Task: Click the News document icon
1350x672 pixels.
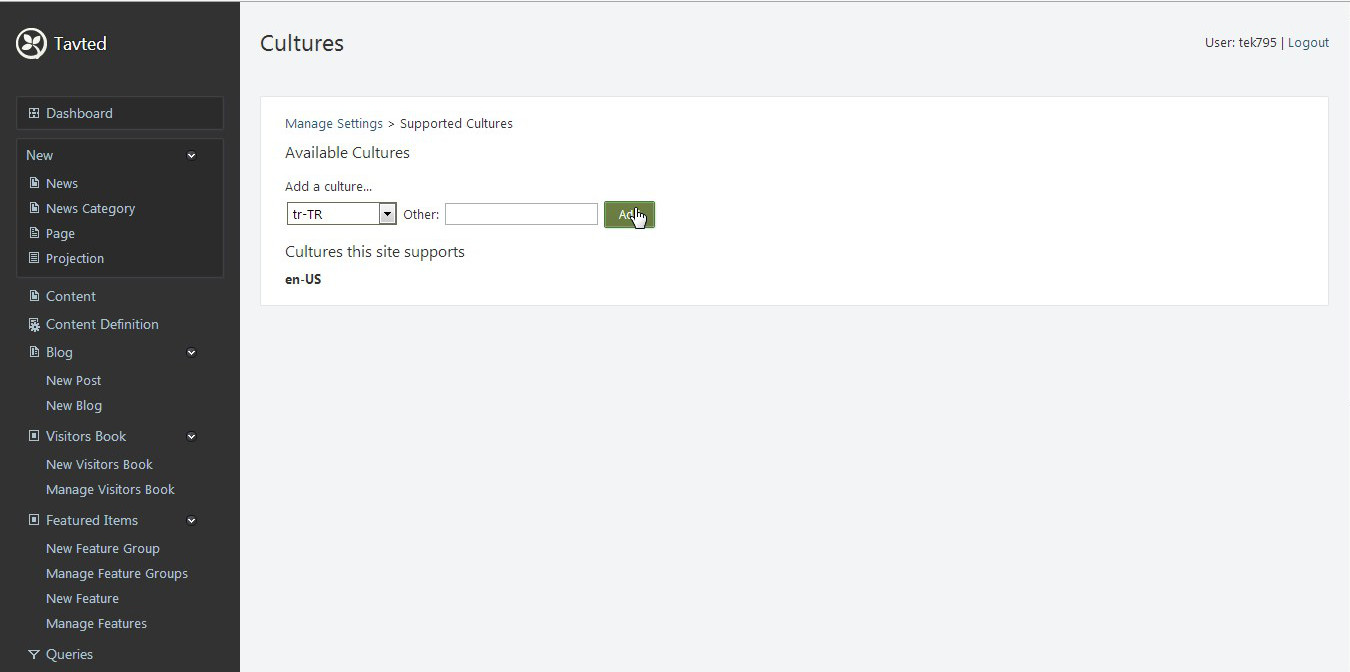Action: tap(34, 183)
